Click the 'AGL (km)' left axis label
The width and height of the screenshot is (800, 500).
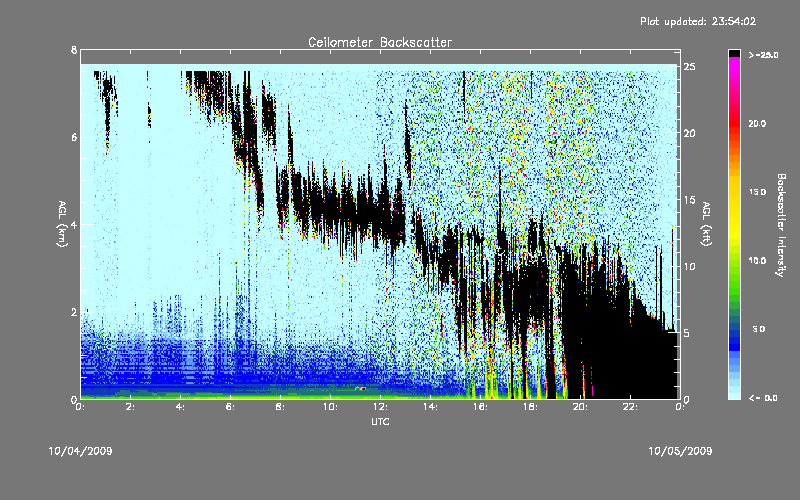tap(62, 224)
